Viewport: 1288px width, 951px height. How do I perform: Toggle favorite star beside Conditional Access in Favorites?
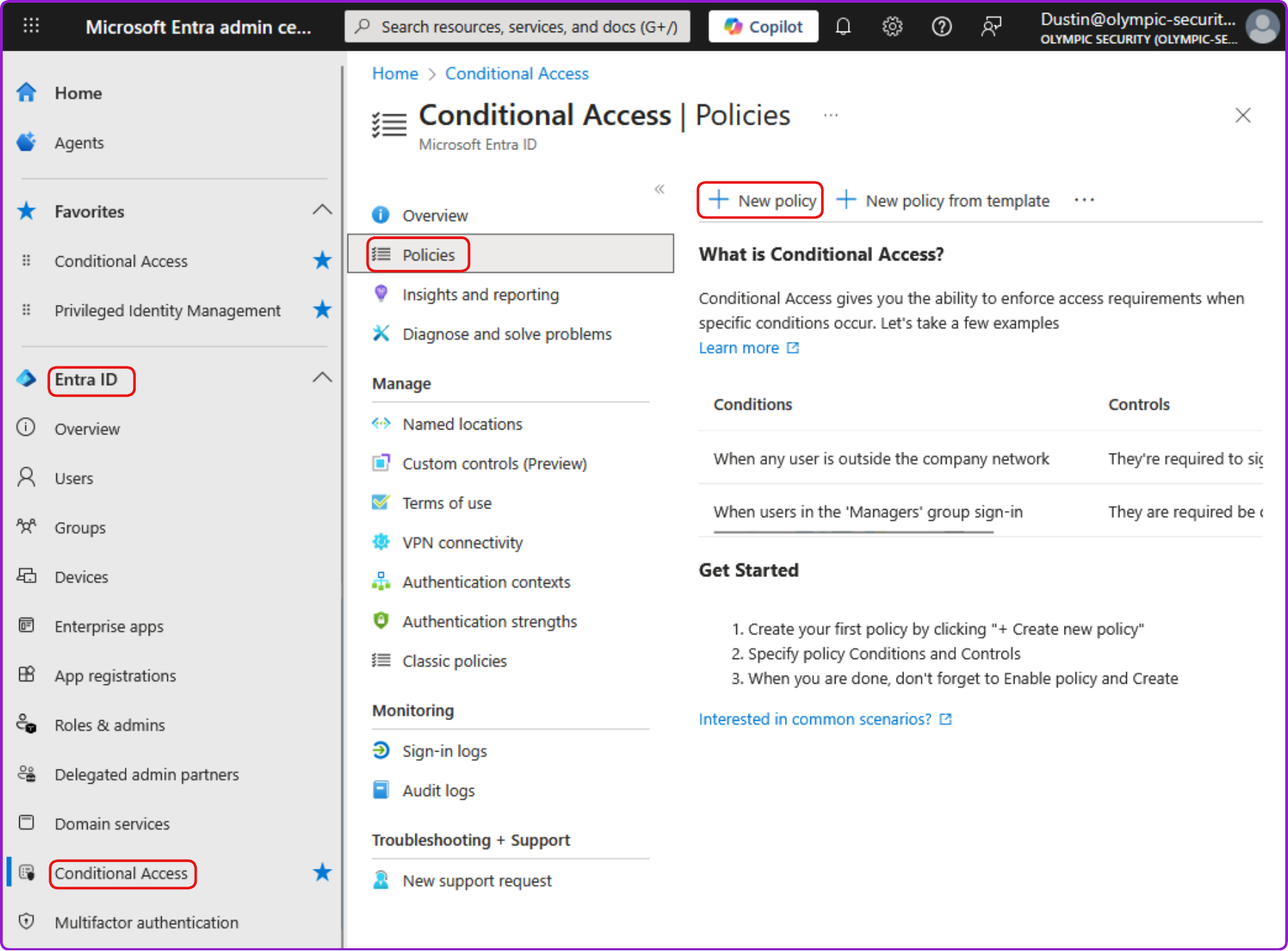click(x=322, y=261)
